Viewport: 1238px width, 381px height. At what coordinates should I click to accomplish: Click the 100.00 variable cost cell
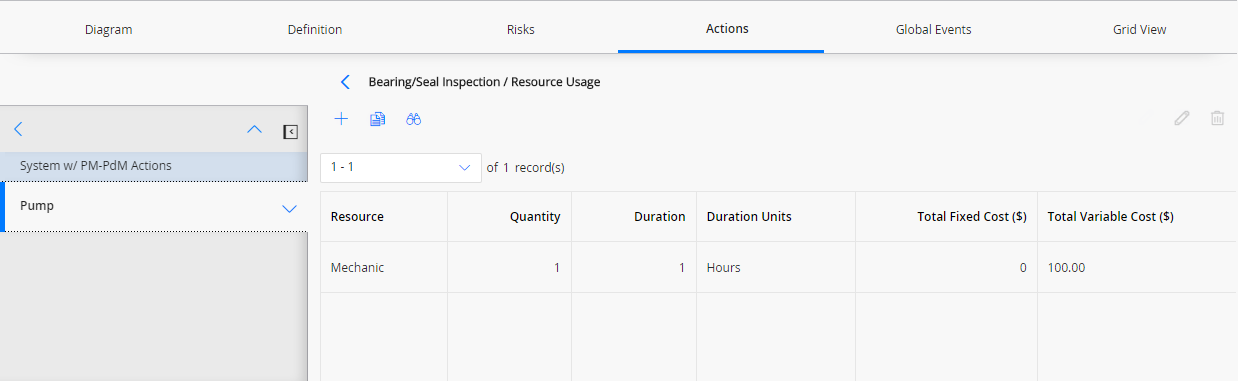(1137, 267)
